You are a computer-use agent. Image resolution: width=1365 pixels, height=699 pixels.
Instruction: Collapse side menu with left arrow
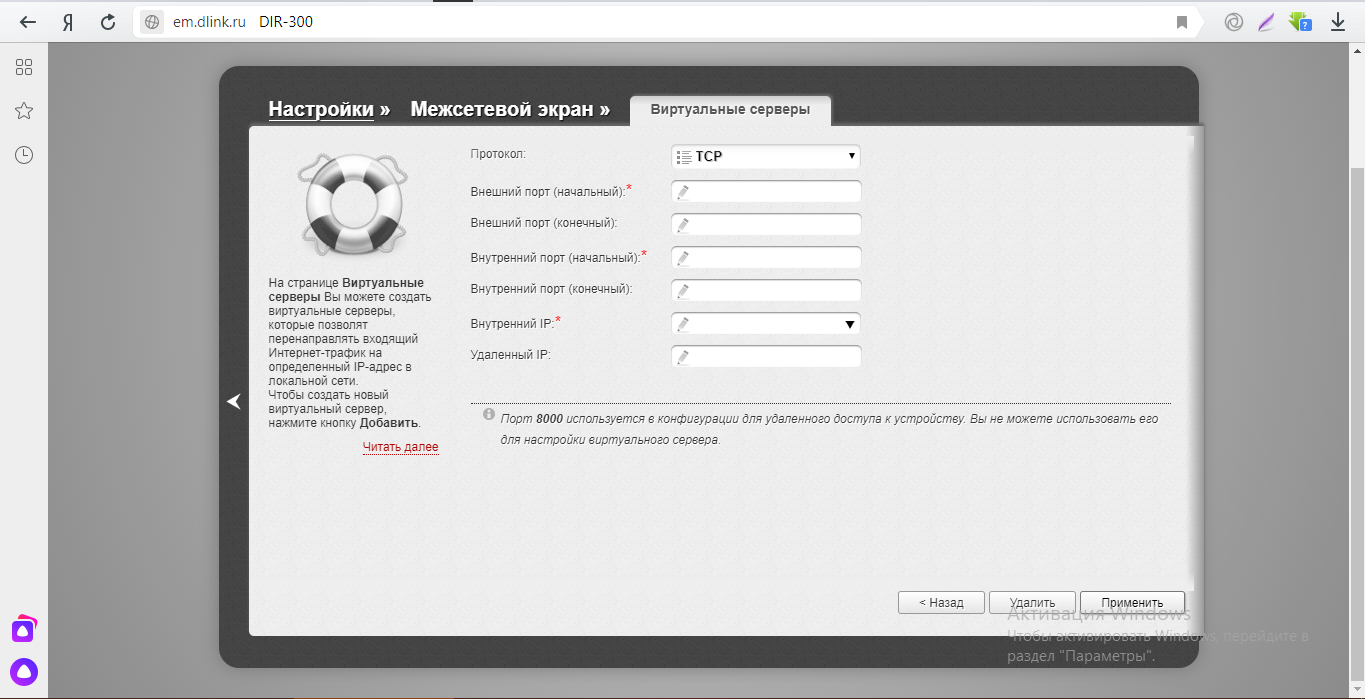coord(234,401)
